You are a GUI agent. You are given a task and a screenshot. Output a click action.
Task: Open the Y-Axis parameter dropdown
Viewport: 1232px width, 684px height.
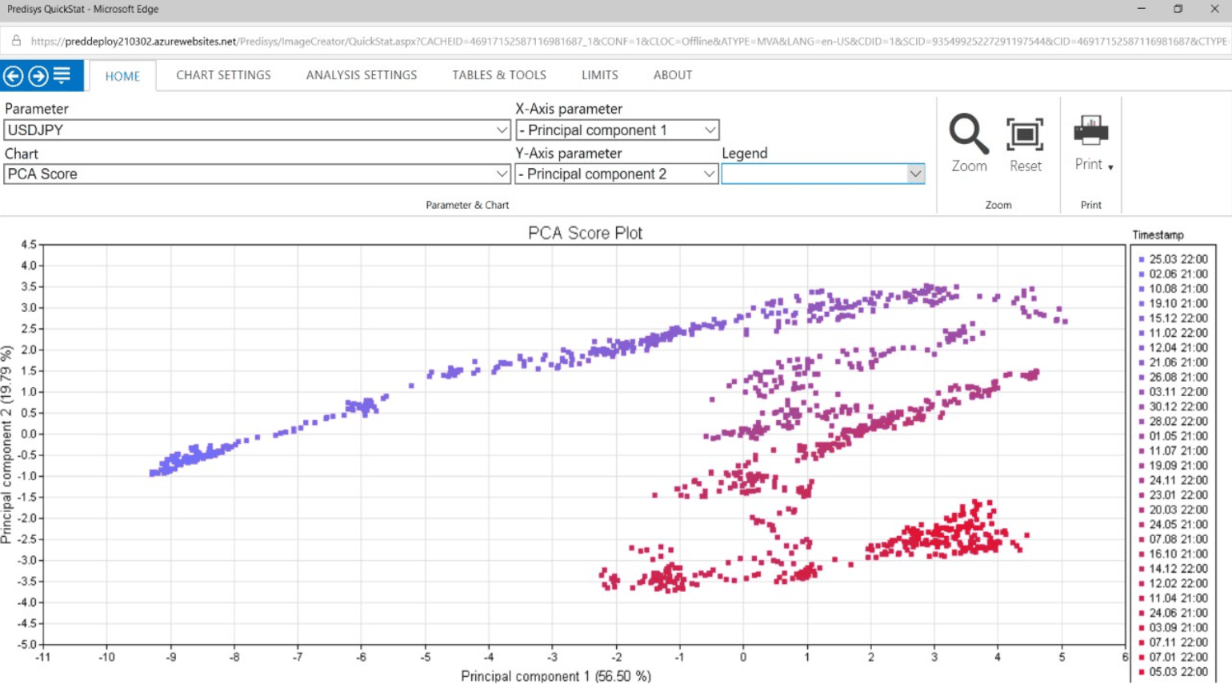(709, 174)
